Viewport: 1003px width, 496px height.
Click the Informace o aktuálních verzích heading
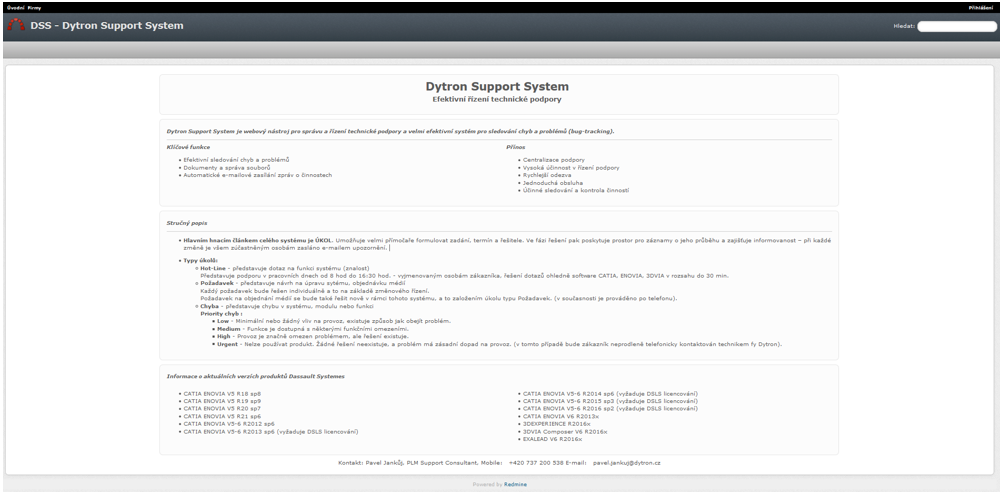click(255, 376)
